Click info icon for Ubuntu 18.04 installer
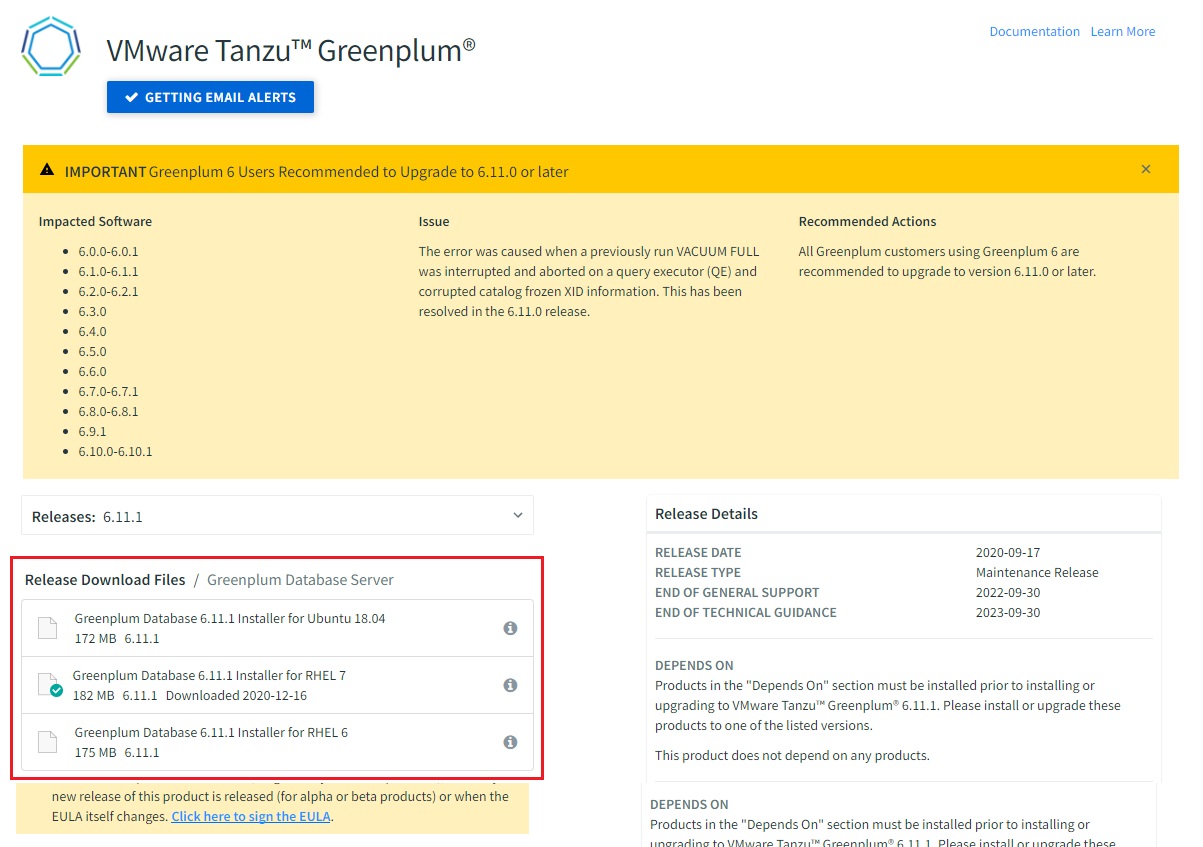This screenshot has width=1203, height=847. point(510,628)
